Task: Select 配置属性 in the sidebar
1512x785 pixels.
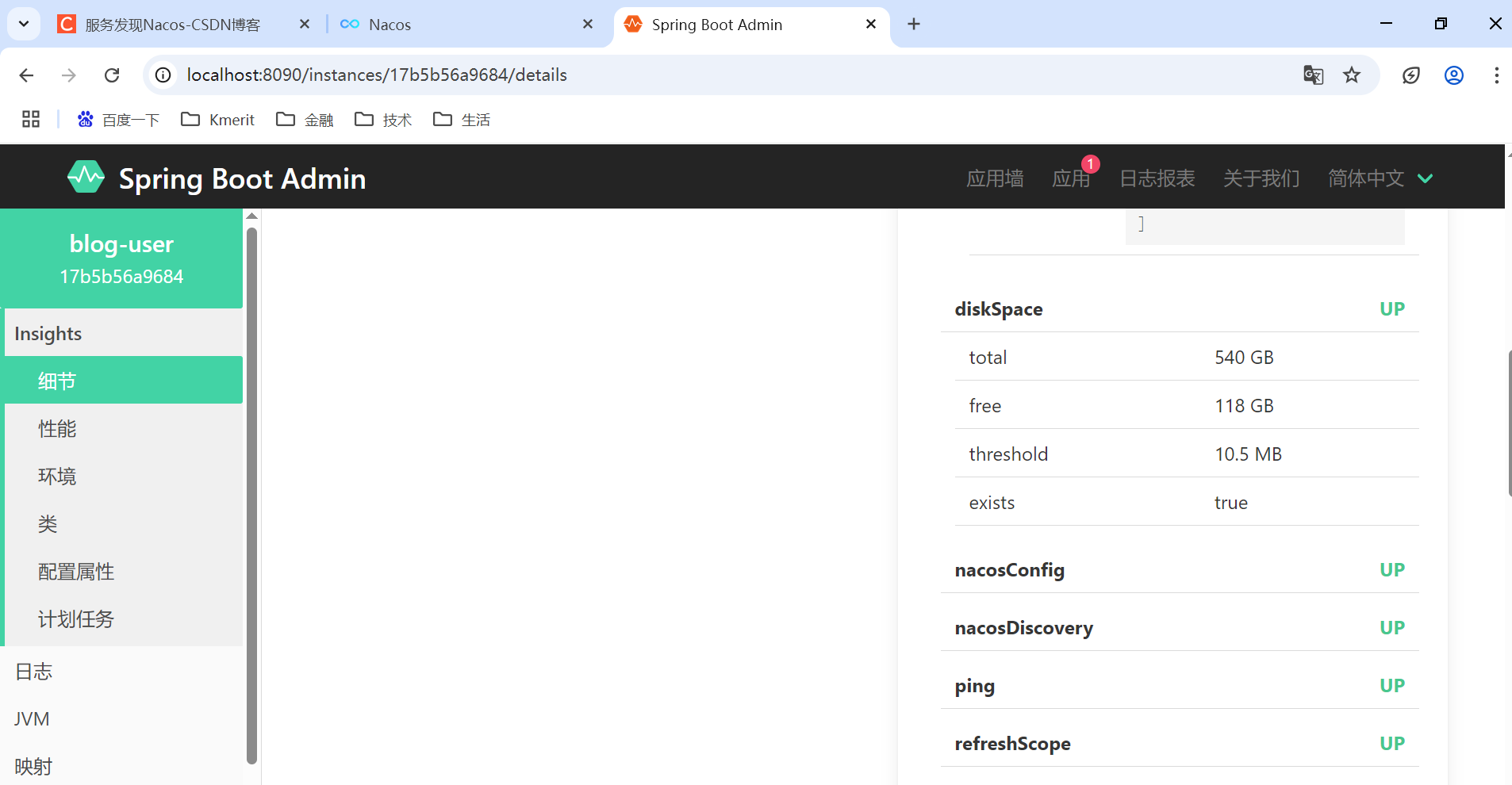Action: pyautogui.click(x=124, y=571)
